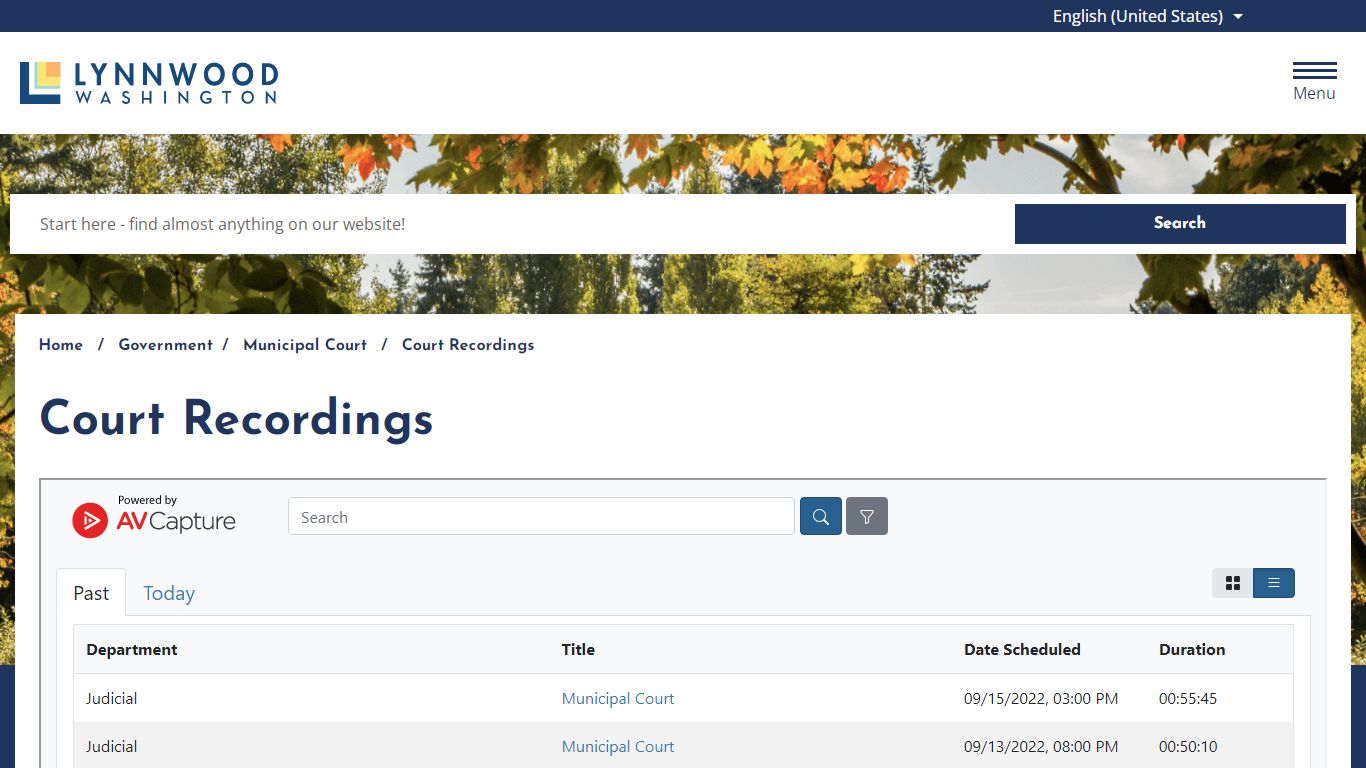Click the AVCapture Powered by logo
The image size is (1366, 768).
click(154, 516)
